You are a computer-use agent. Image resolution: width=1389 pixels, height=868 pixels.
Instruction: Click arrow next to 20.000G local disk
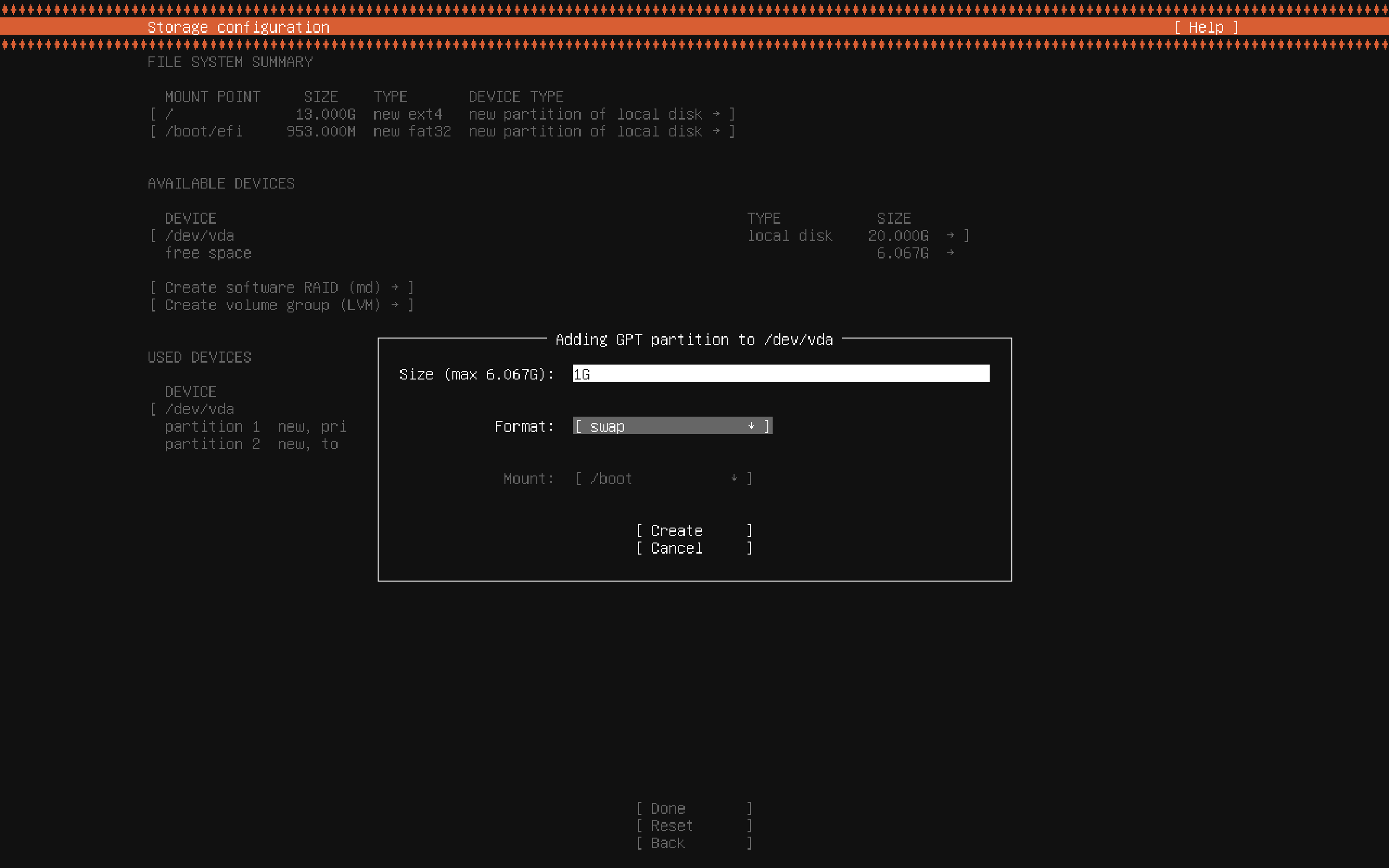pos(951,235)
